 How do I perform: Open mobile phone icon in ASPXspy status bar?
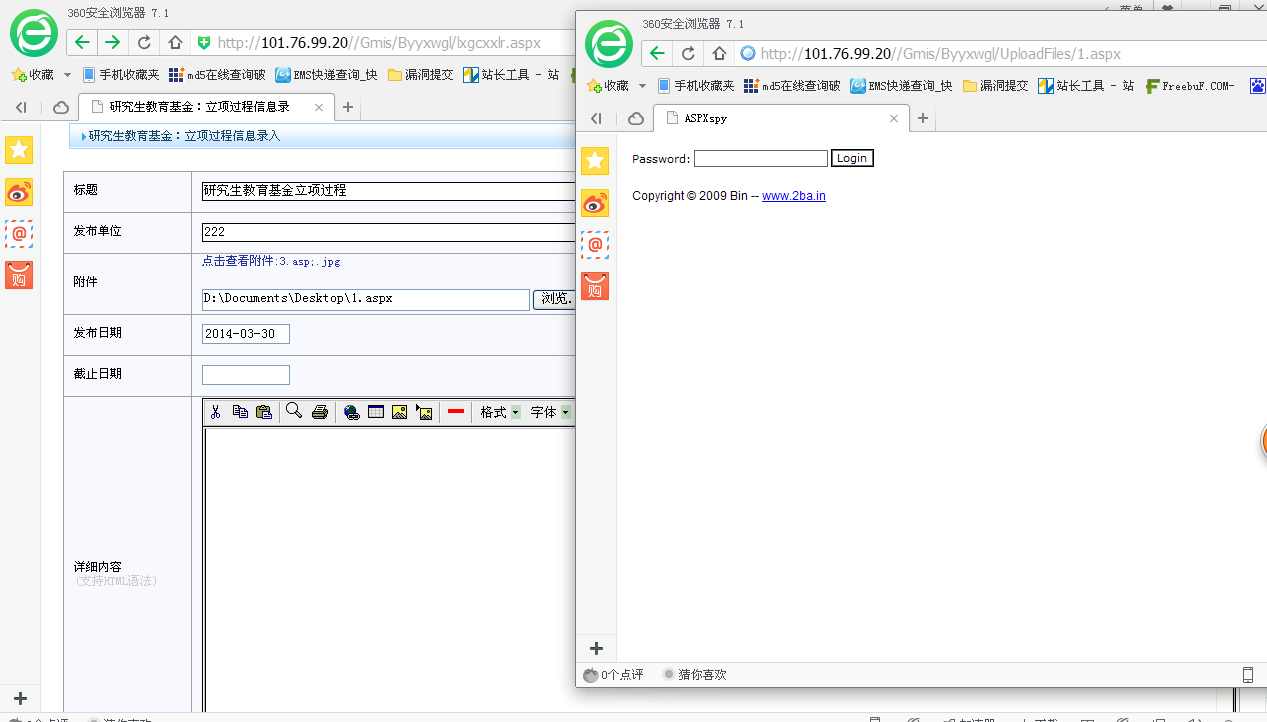tap(1247, 675)
